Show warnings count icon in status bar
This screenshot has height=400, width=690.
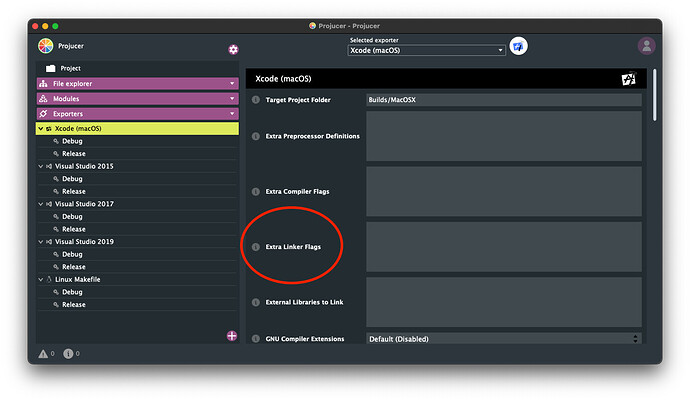click(43, 353)
